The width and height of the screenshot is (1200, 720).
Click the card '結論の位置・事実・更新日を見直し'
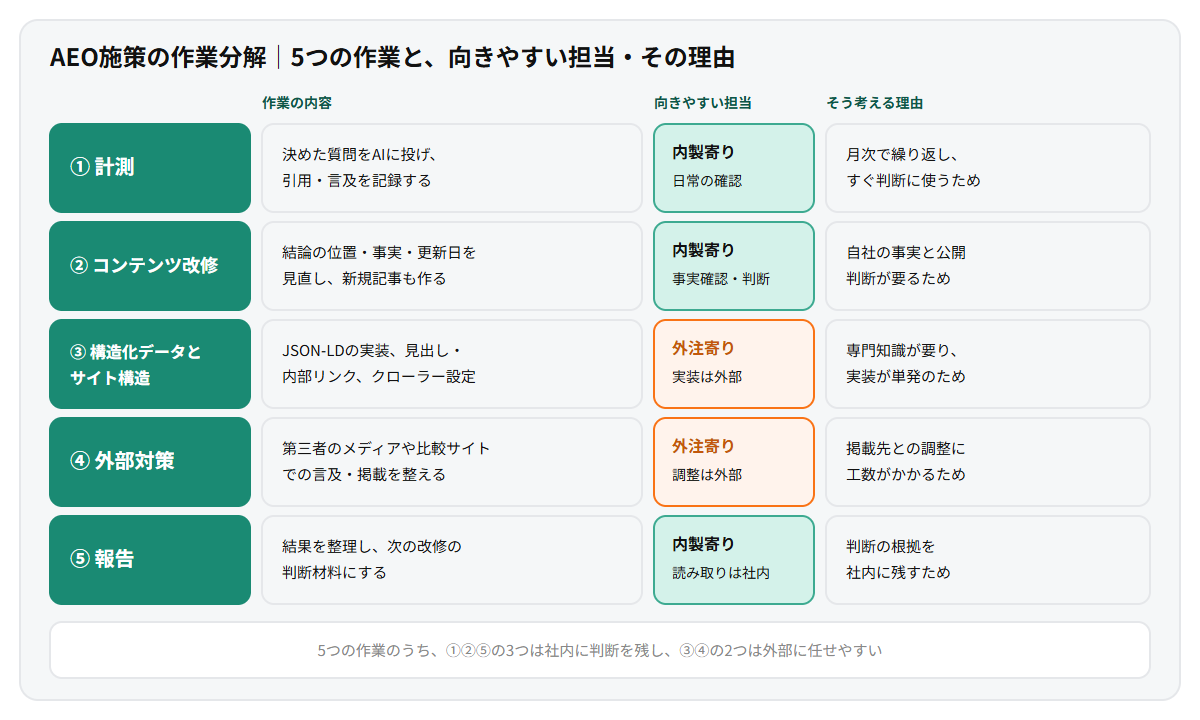(x=452, y=266)
